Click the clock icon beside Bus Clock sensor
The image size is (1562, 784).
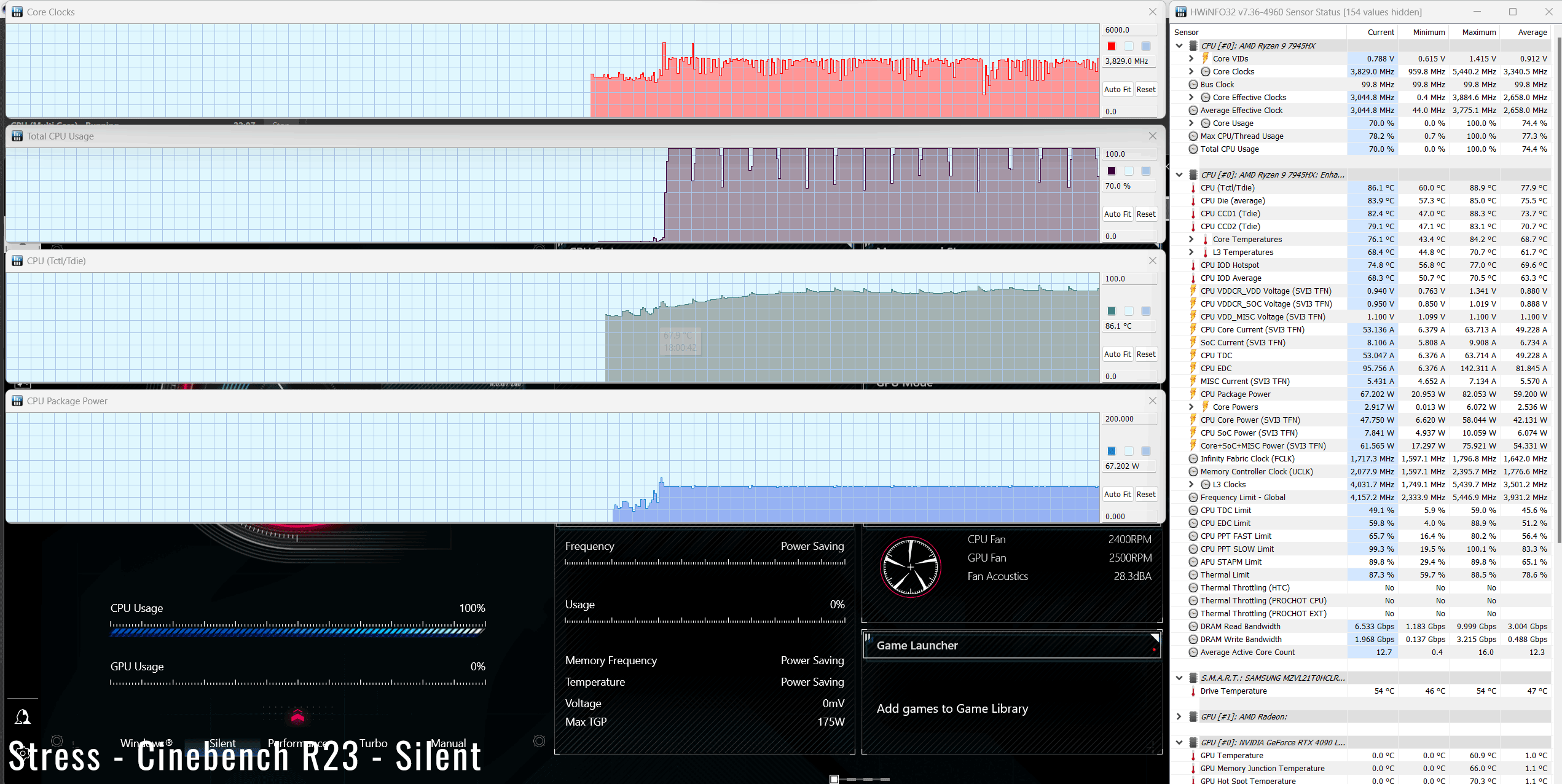(x=1193, y=84)
